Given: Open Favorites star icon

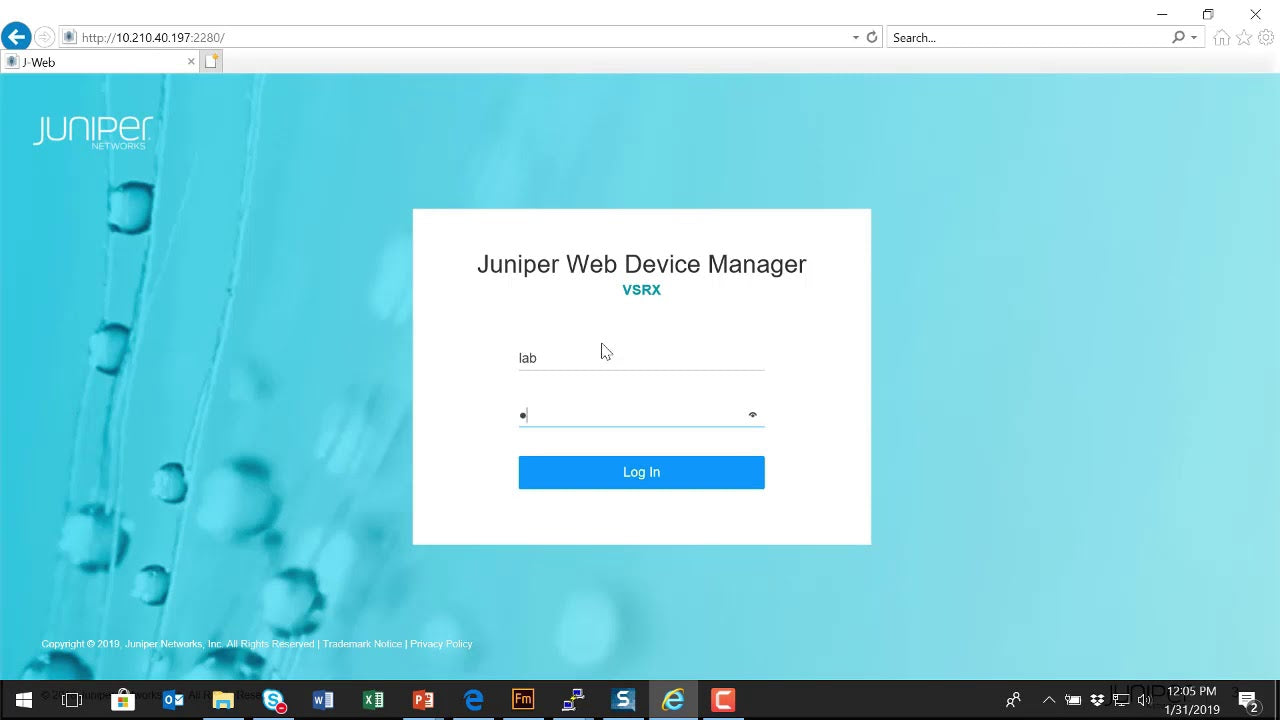Looking at the screenshot, I should click(x=1244, y=38).
